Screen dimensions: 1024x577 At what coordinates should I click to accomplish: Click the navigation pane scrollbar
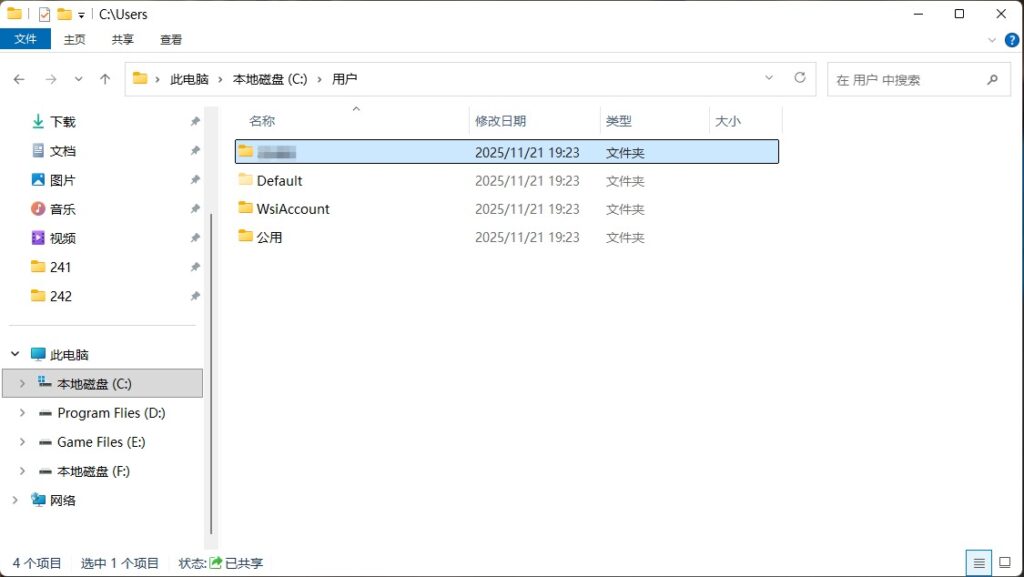pyautogui.click(x=210, y=374)
